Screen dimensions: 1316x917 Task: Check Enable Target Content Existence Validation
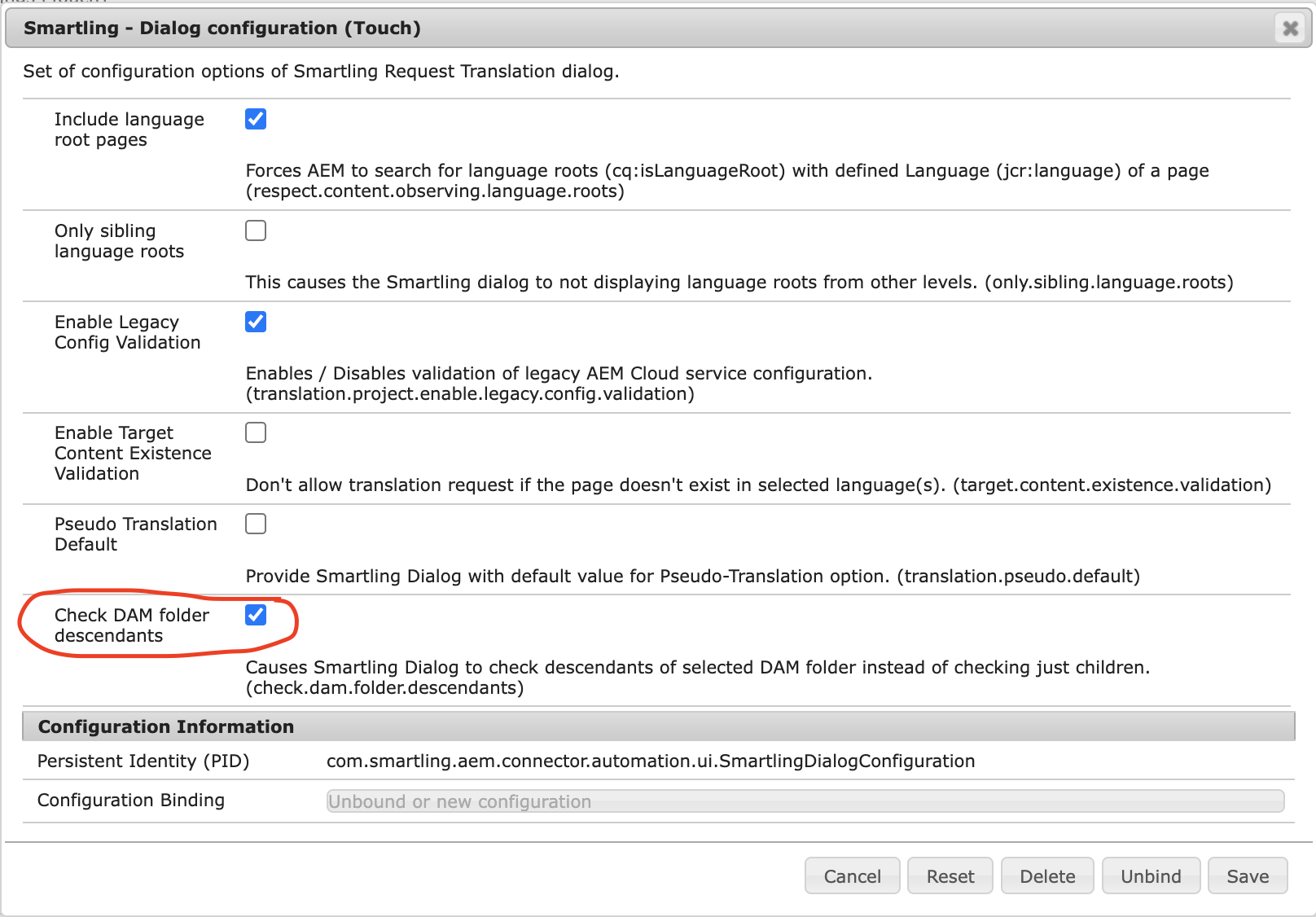coord(256,432)
